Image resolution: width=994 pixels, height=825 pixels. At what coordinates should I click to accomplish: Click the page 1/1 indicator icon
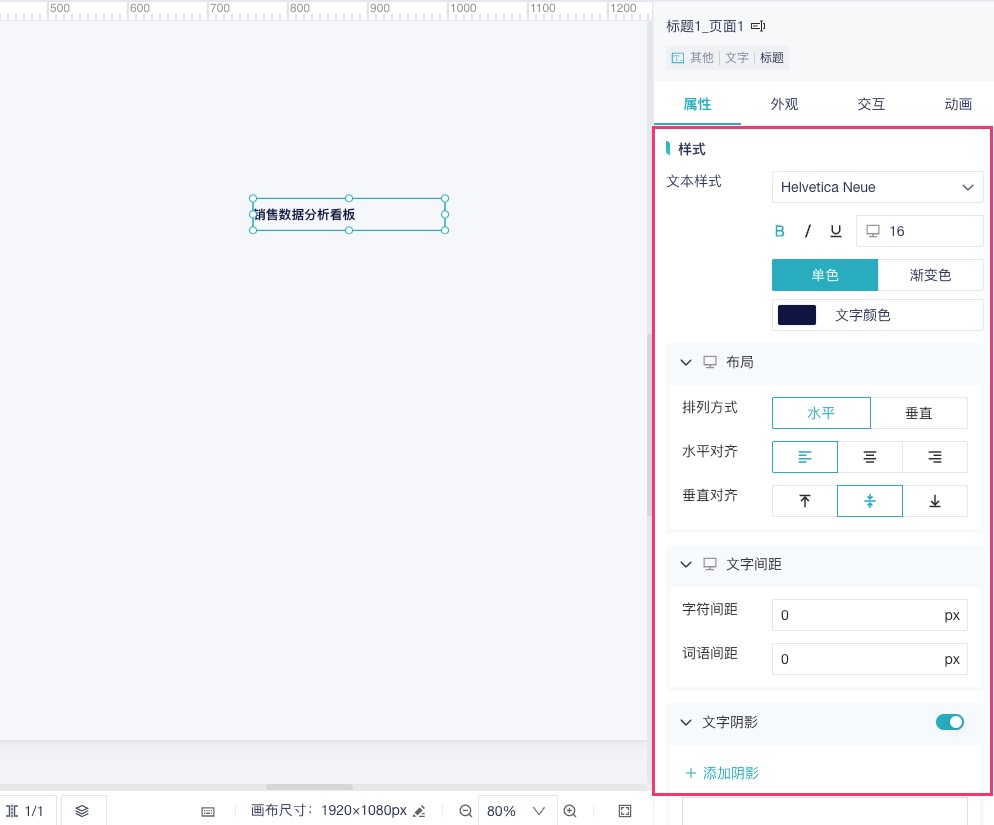tap(11, 811)
